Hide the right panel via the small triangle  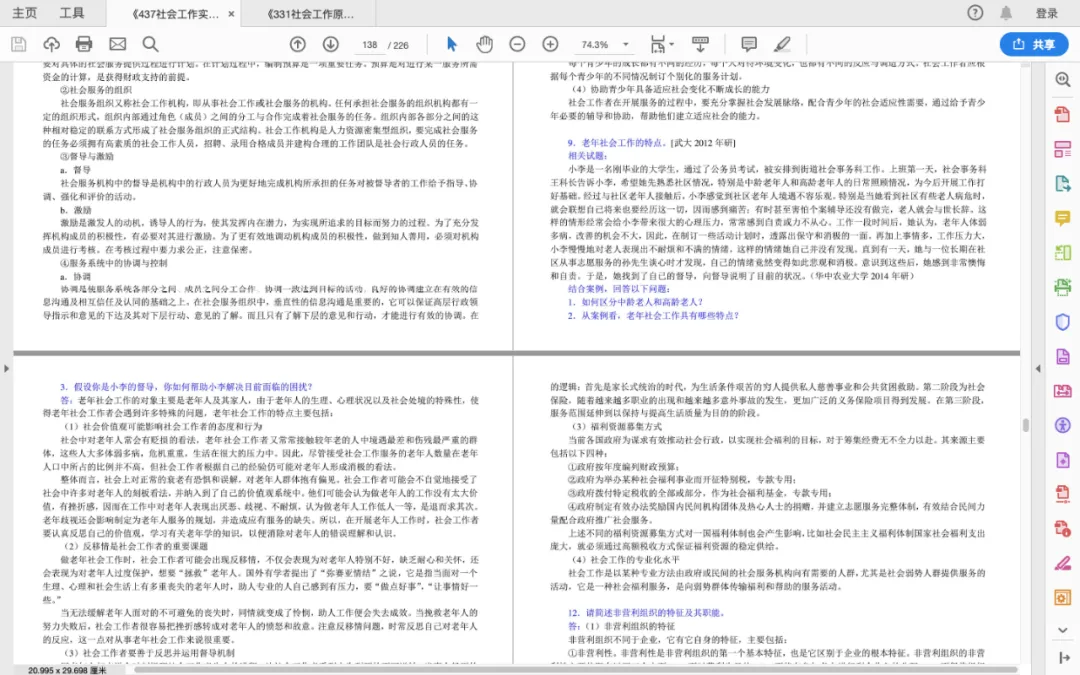click(x=1038, y=368)
